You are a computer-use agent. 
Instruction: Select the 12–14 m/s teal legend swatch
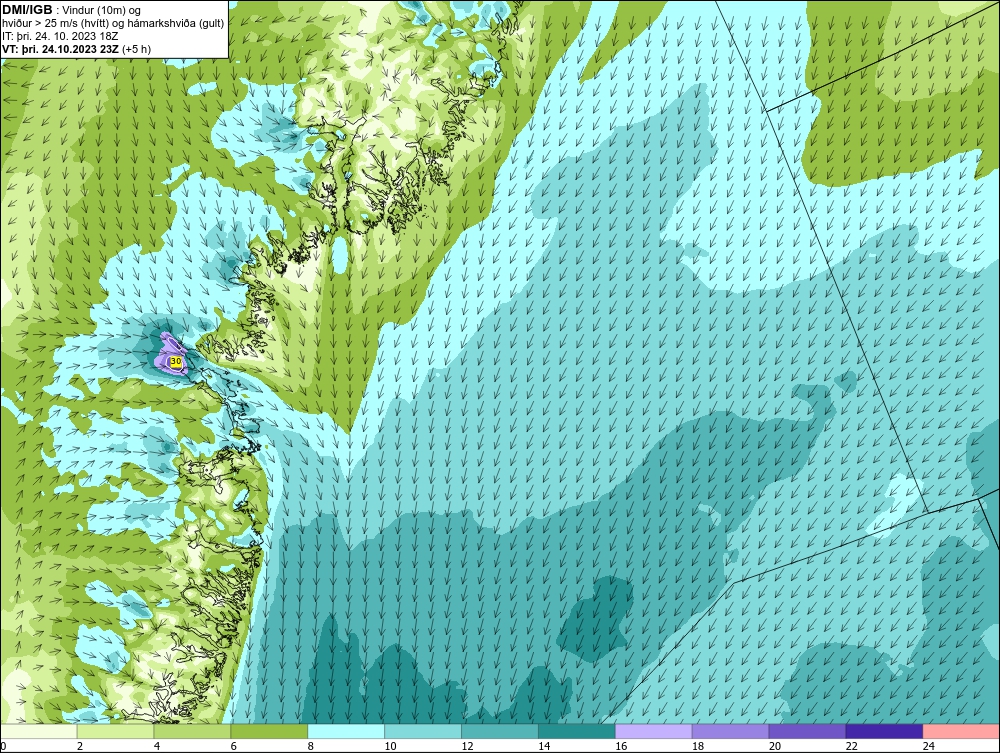click(500, 731)
